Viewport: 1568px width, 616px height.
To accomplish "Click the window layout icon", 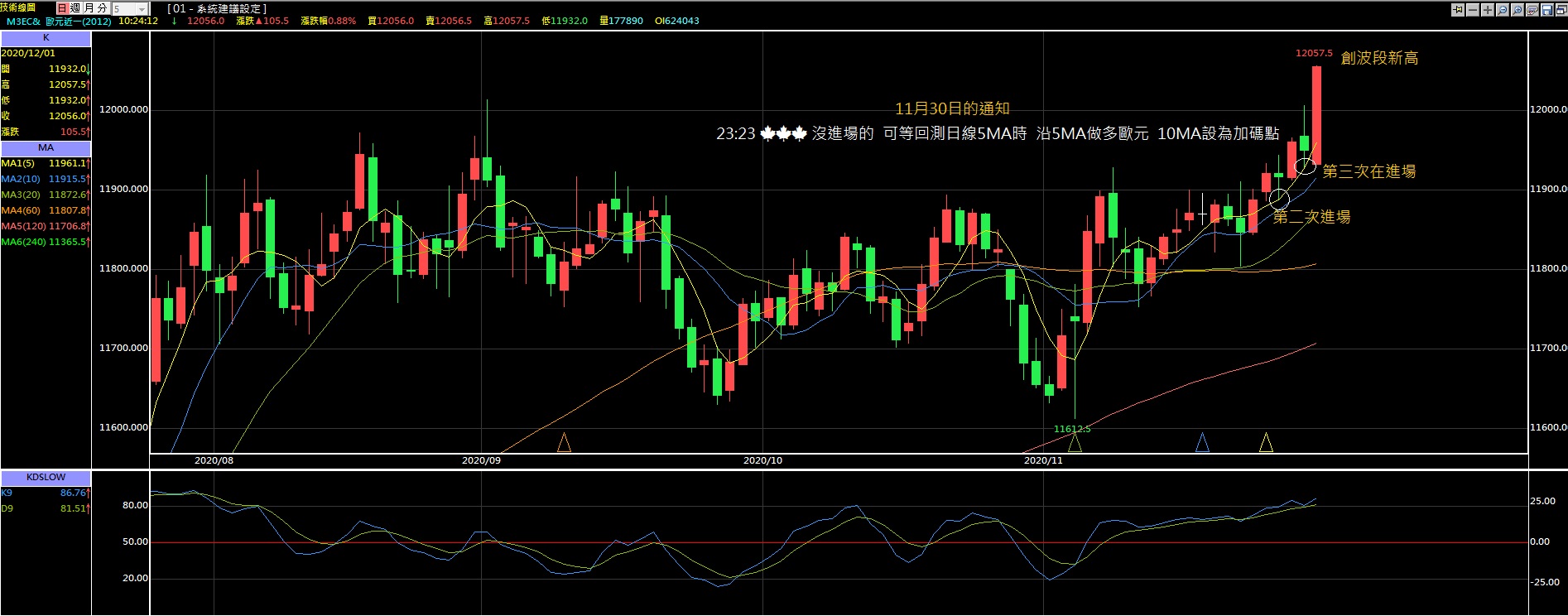I will [x=1561, y=10].
